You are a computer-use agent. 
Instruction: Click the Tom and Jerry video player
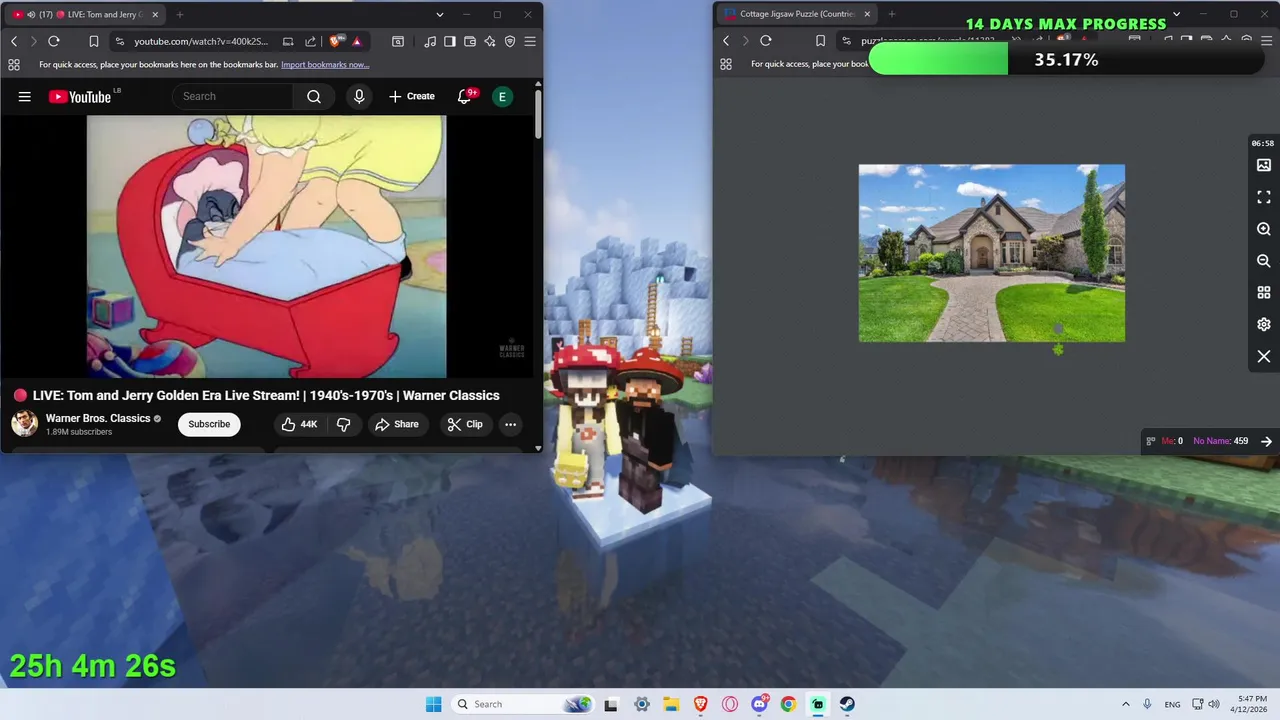267,246
